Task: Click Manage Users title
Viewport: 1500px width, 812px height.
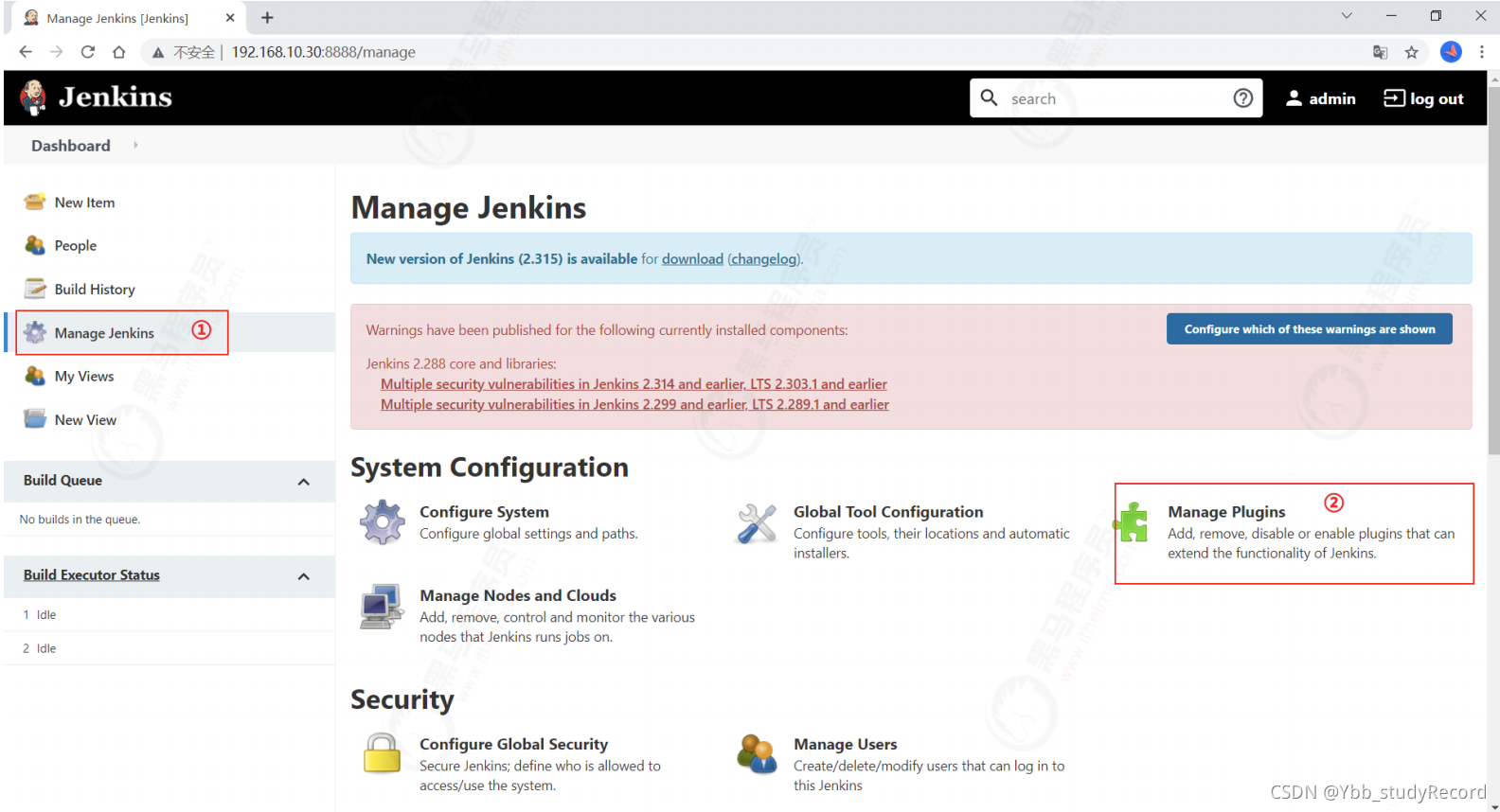Action: pos(846,744)
